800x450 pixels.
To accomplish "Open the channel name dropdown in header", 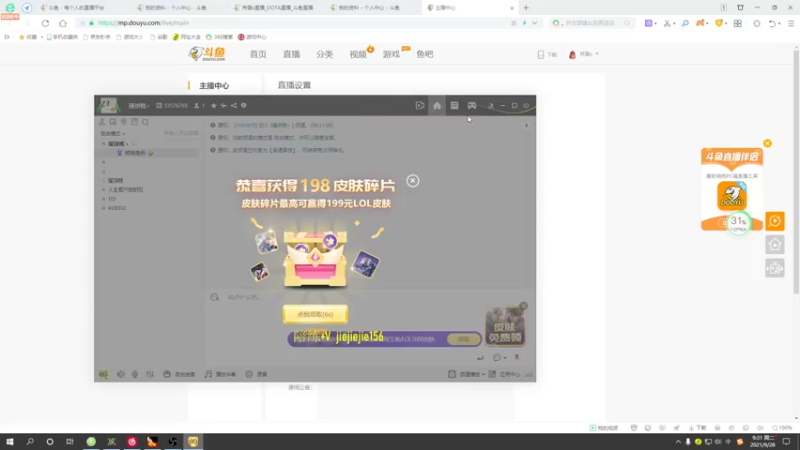I will pos(138,106).
